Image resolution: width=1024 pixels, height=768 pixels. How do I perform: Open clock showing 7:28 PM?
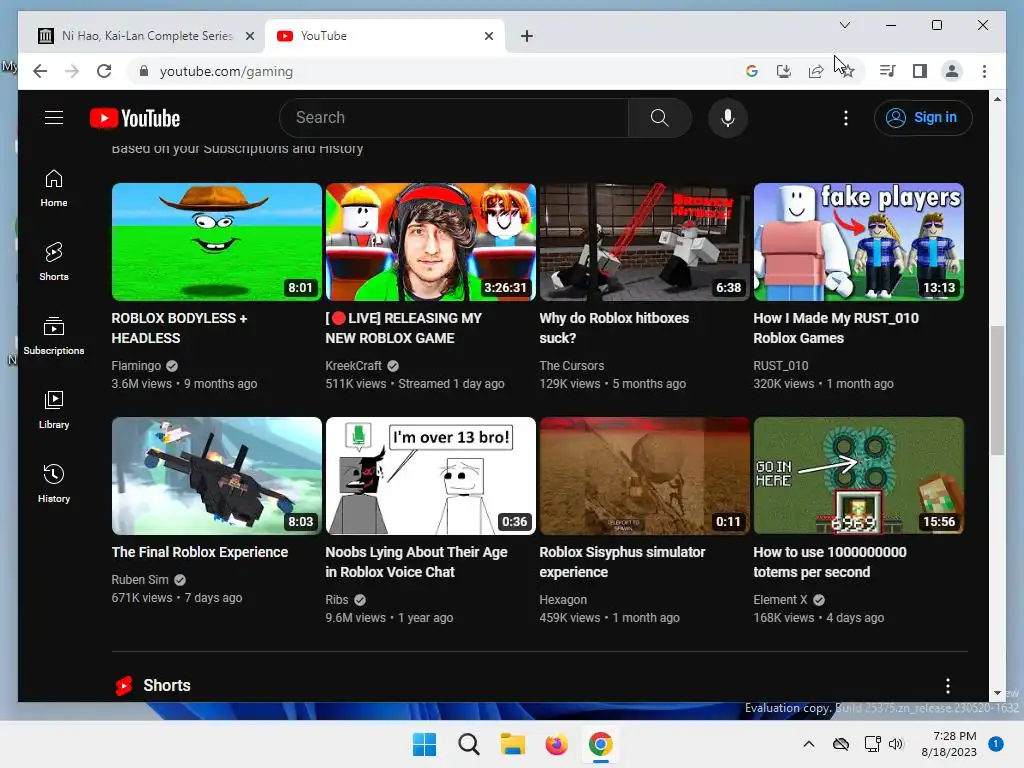949,744
